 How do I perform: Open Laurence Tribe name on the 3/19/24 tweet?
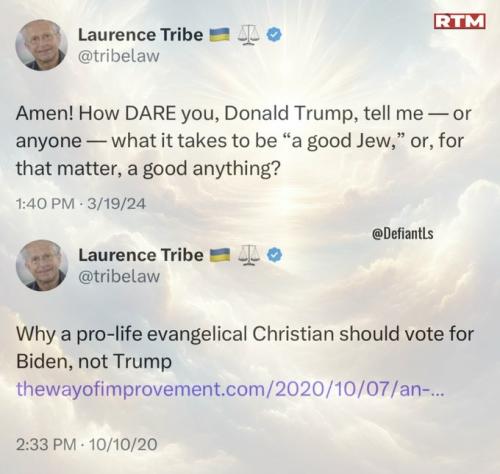coord(140,35)
